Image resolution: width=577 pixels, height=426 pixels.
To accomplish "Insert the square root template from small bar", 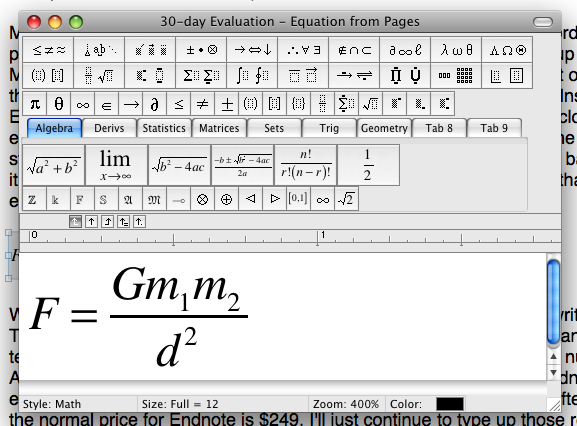I will 371,104.
